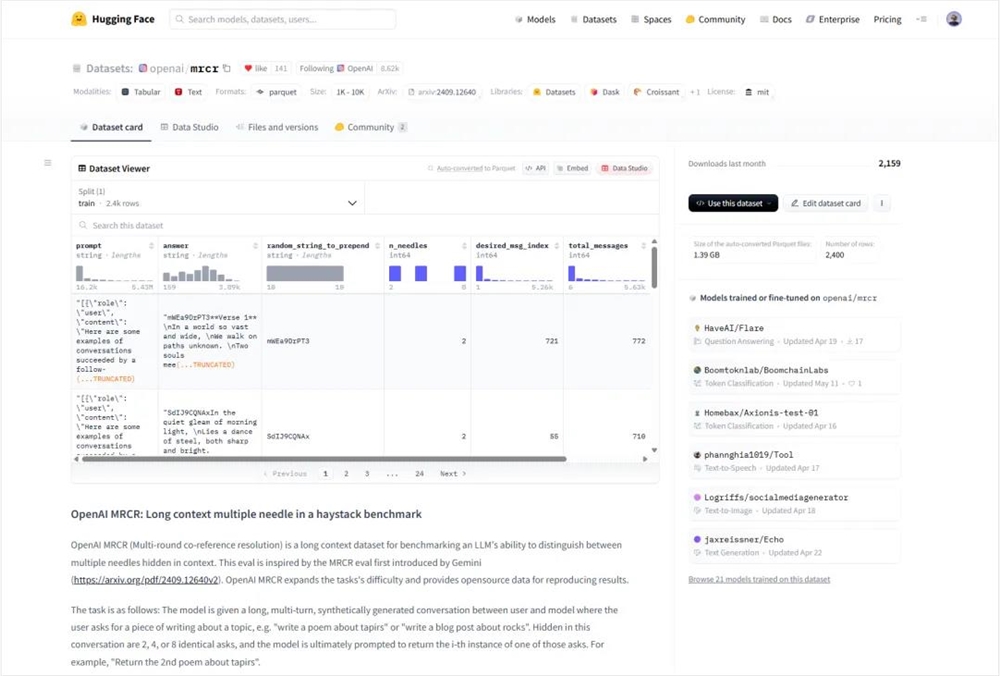Toggle sort on the n_needles column
1000x676 pixels.
point(461,245)
